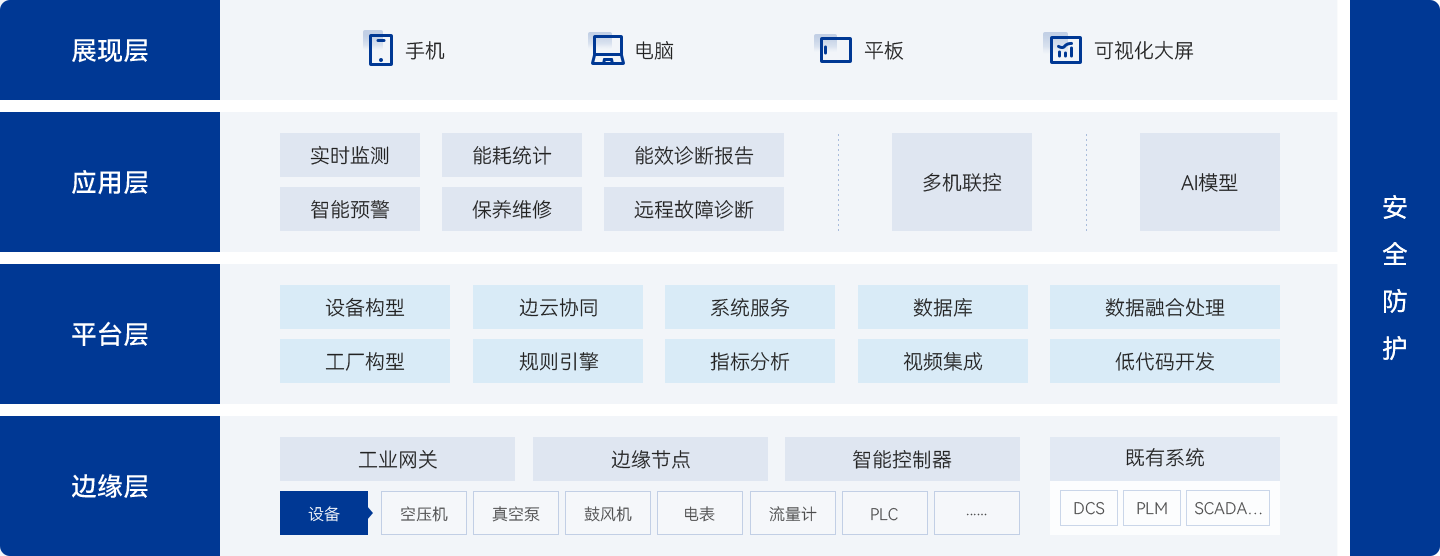Click the visualization big screen chart icon

tap(1066, 50)
